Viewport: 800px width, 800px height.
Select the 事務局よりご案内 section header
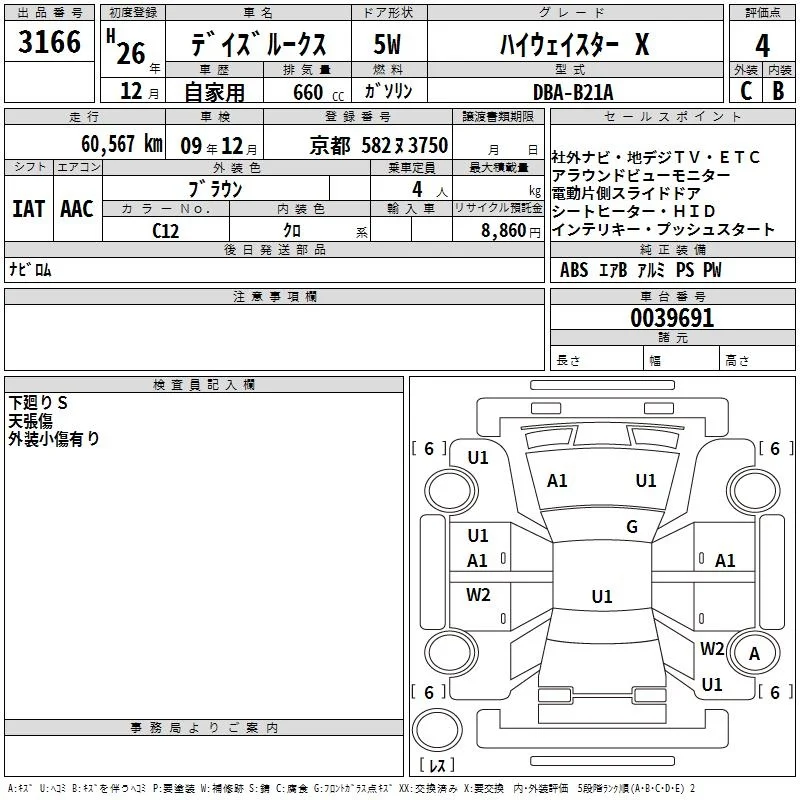coord(204,728)
